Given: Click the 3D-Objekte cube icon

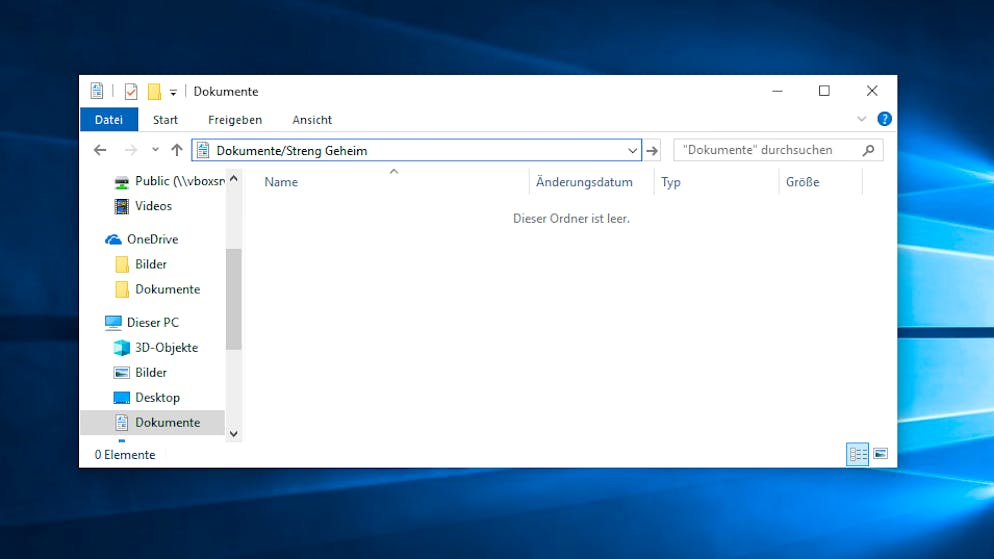Looking at the screenshot, I should coord(121,347).
